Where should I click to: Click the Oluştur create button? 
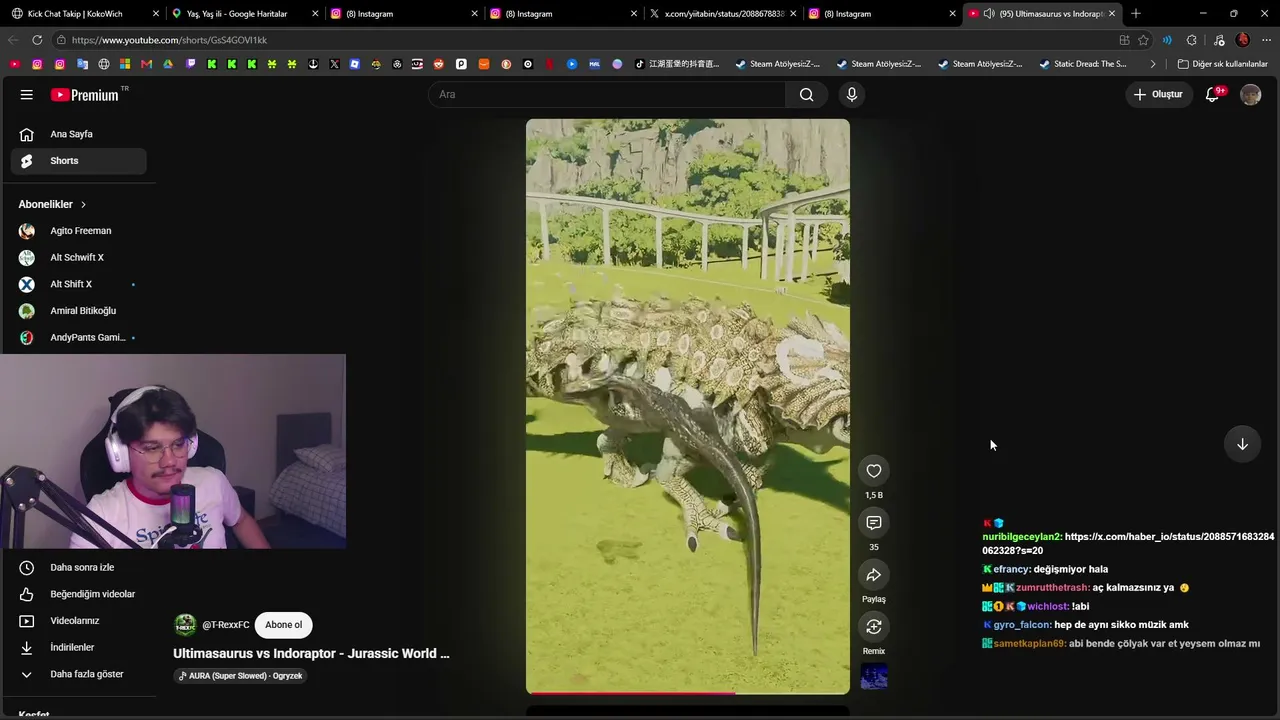tap(1158, 94)
